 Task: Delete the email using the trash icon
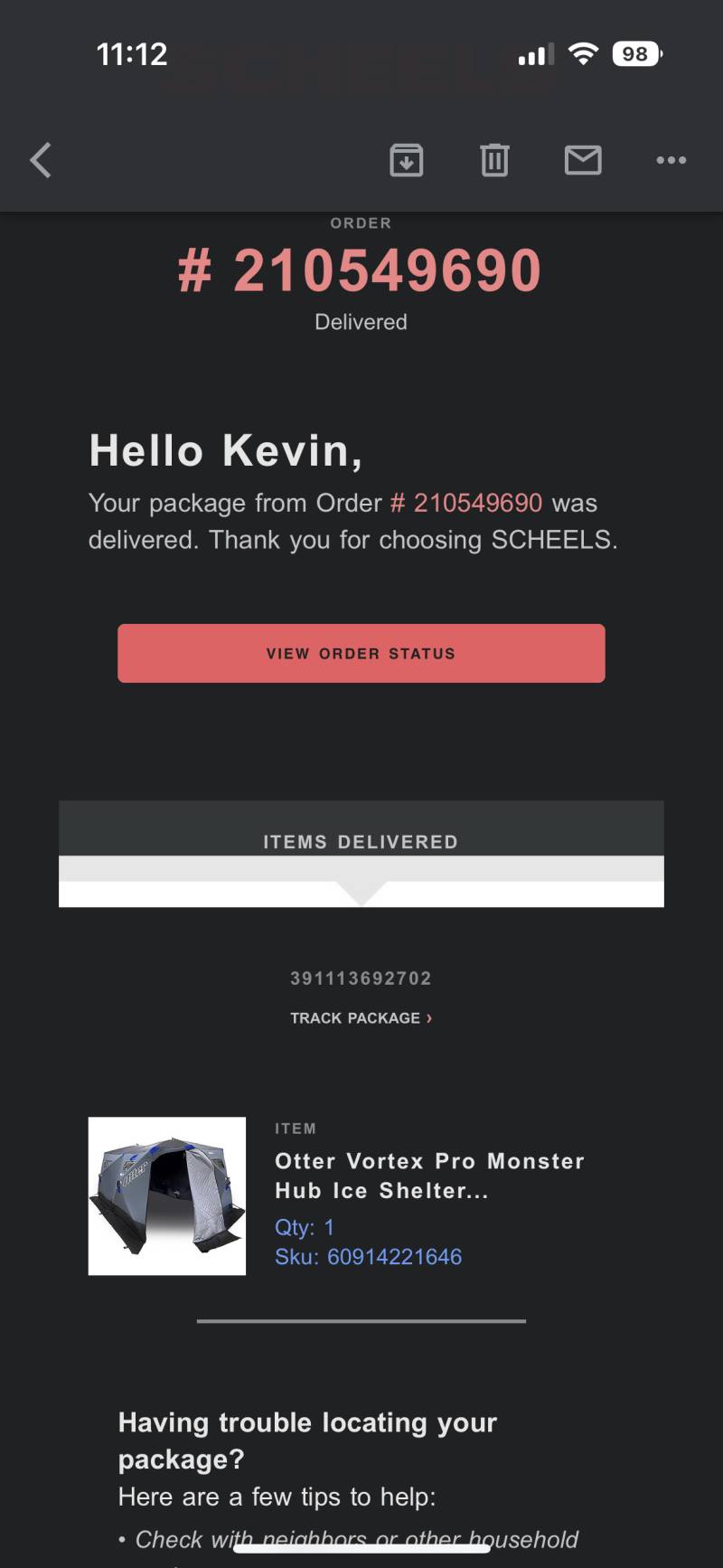pyautogui.click(x=494, y=160)
